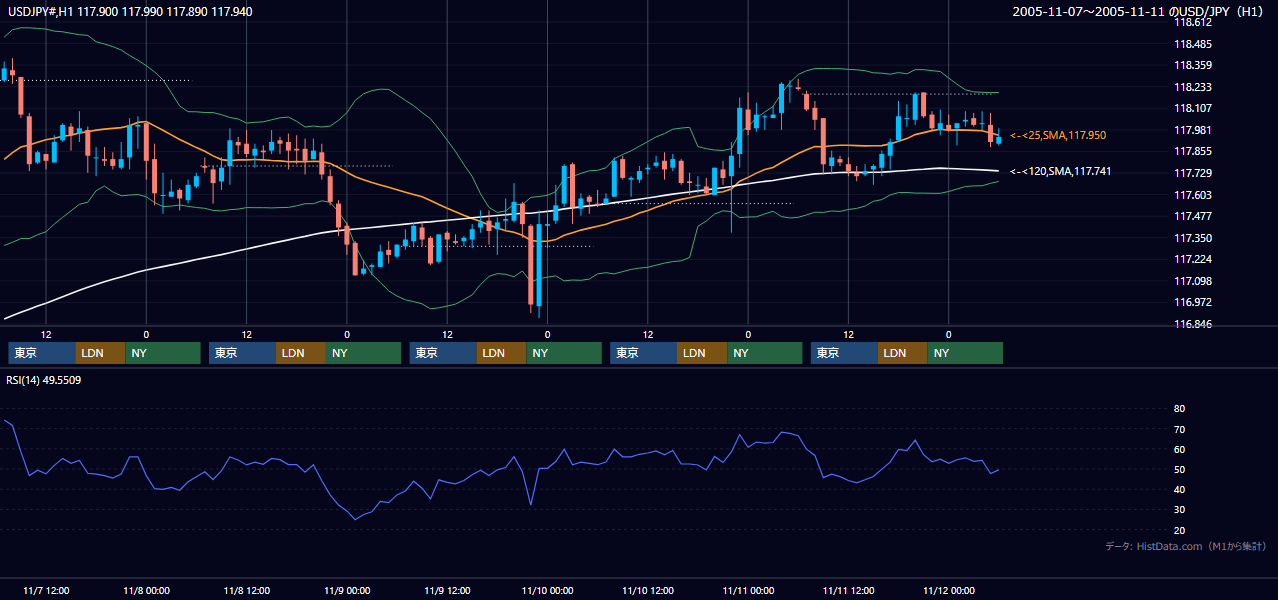Click price axis value 116.846
Viewport: 1278px width, 600px height.
pyautogui.click(x=1192, y=324)
